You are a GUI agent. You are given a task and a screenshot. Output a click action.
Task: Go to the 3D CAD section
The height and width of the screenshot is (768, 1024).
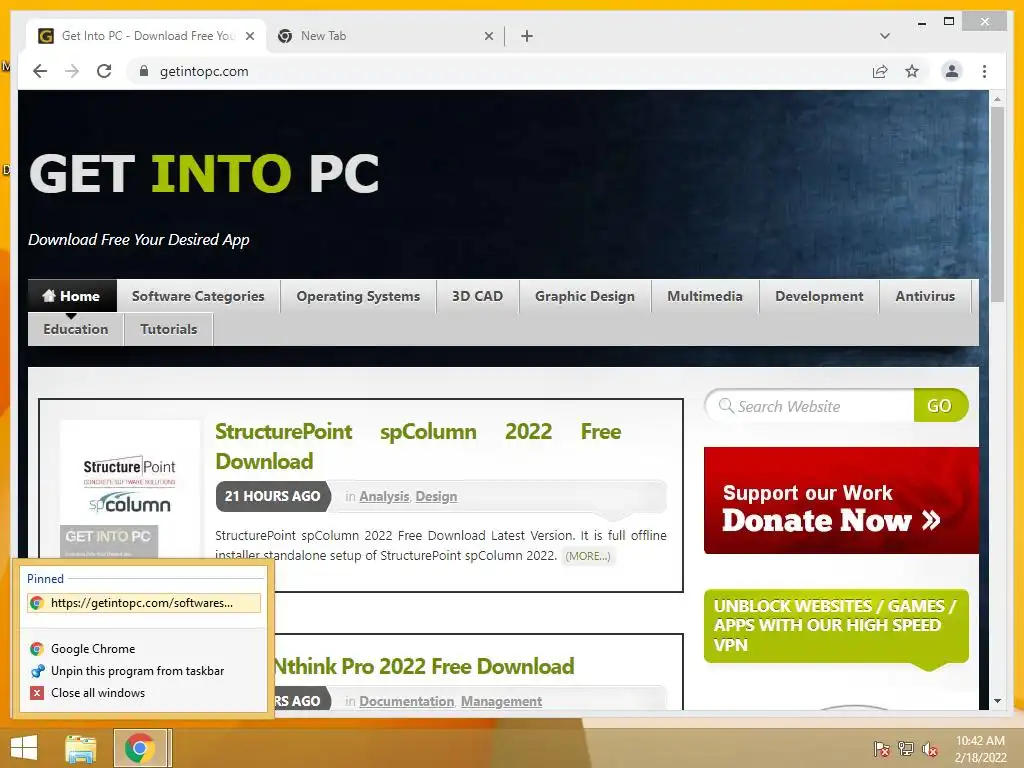click(477, 296)
